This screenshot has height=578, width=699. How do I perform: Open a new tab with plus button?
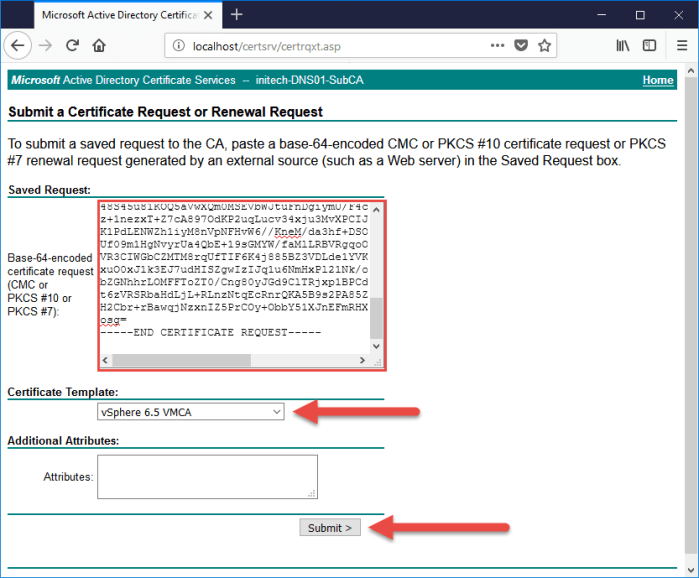tap(237, 14)
